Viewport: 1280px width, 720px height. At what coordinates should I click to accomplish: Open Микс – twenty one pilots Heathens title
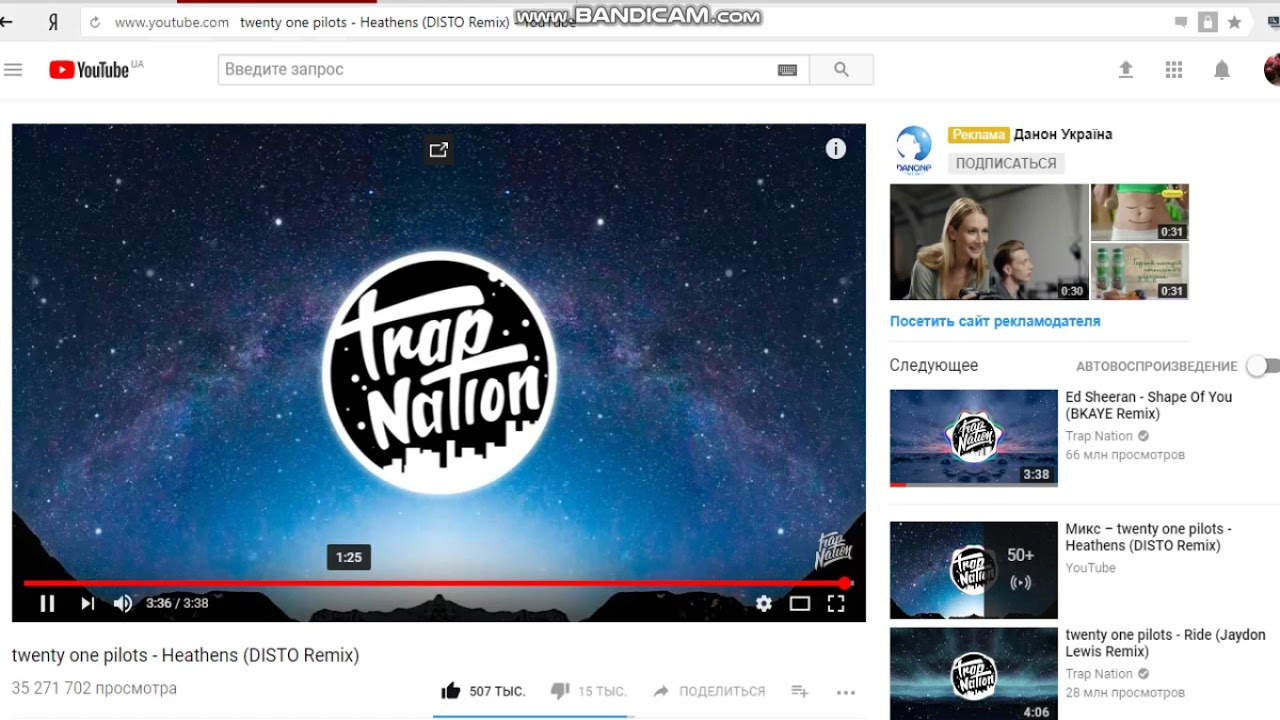tap(1149, 537)
